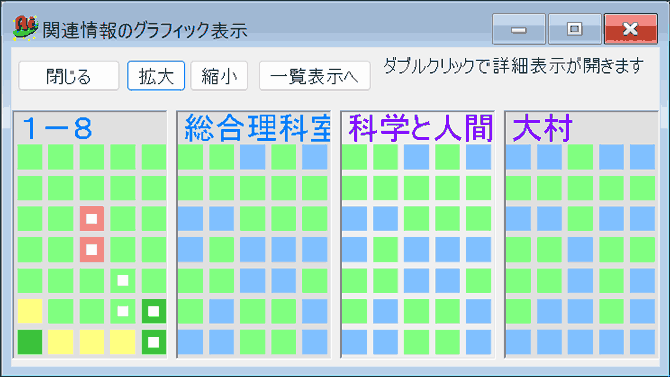Zoom in with the 拡大 button

coord(156,76)
